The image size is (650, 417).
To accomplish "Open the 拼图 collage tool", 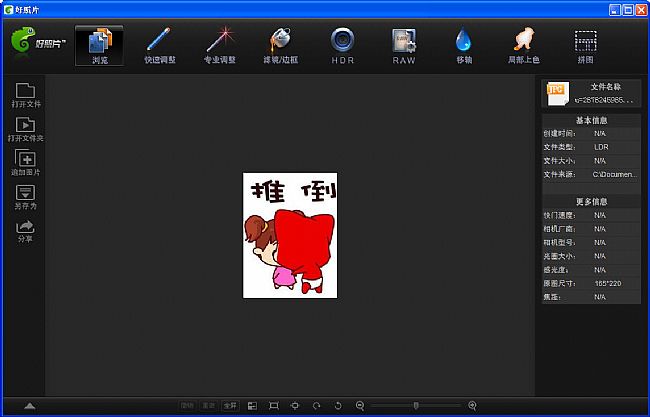I will (586, 44).
